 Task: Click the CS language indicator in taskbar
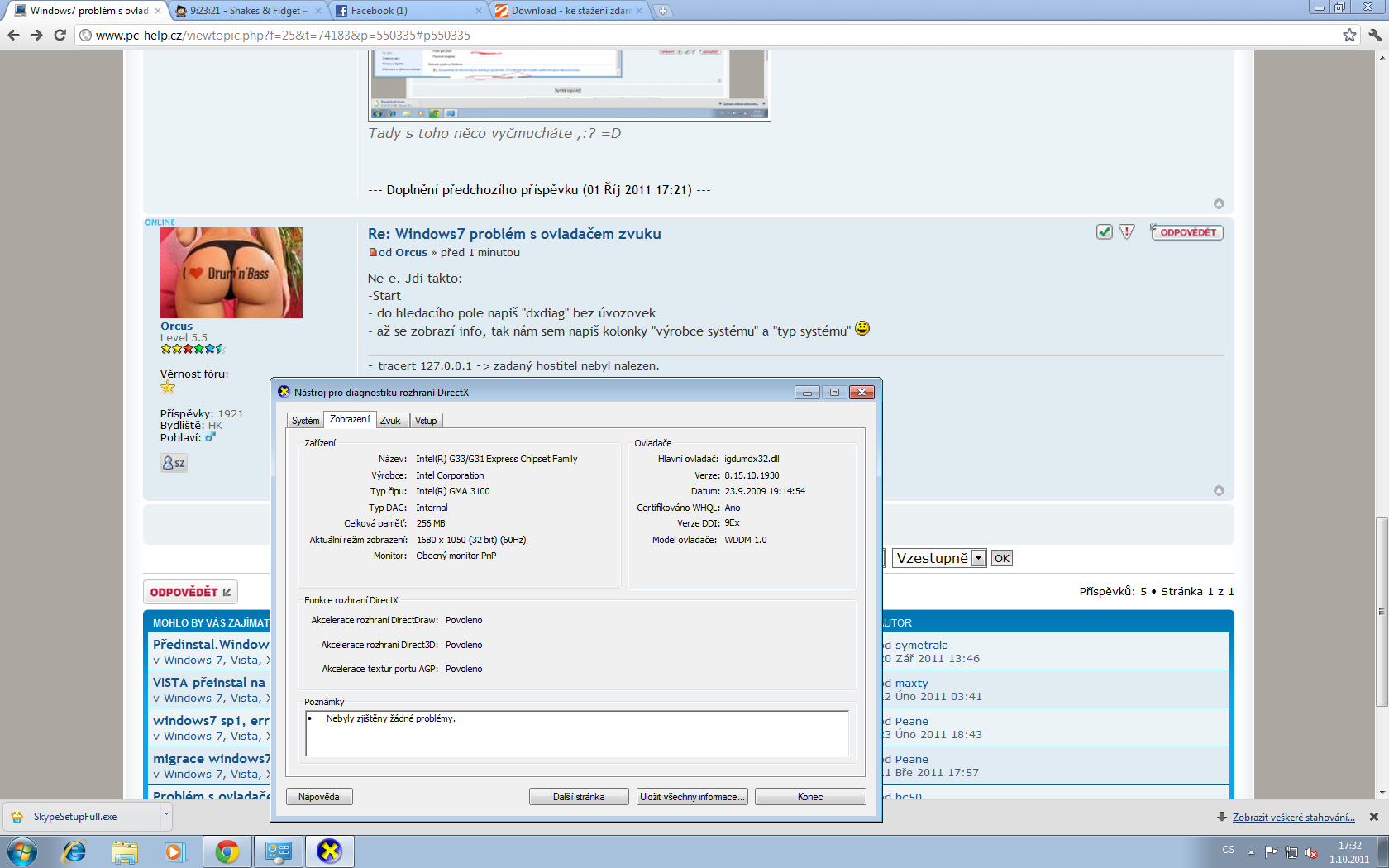coord(1228,850)
